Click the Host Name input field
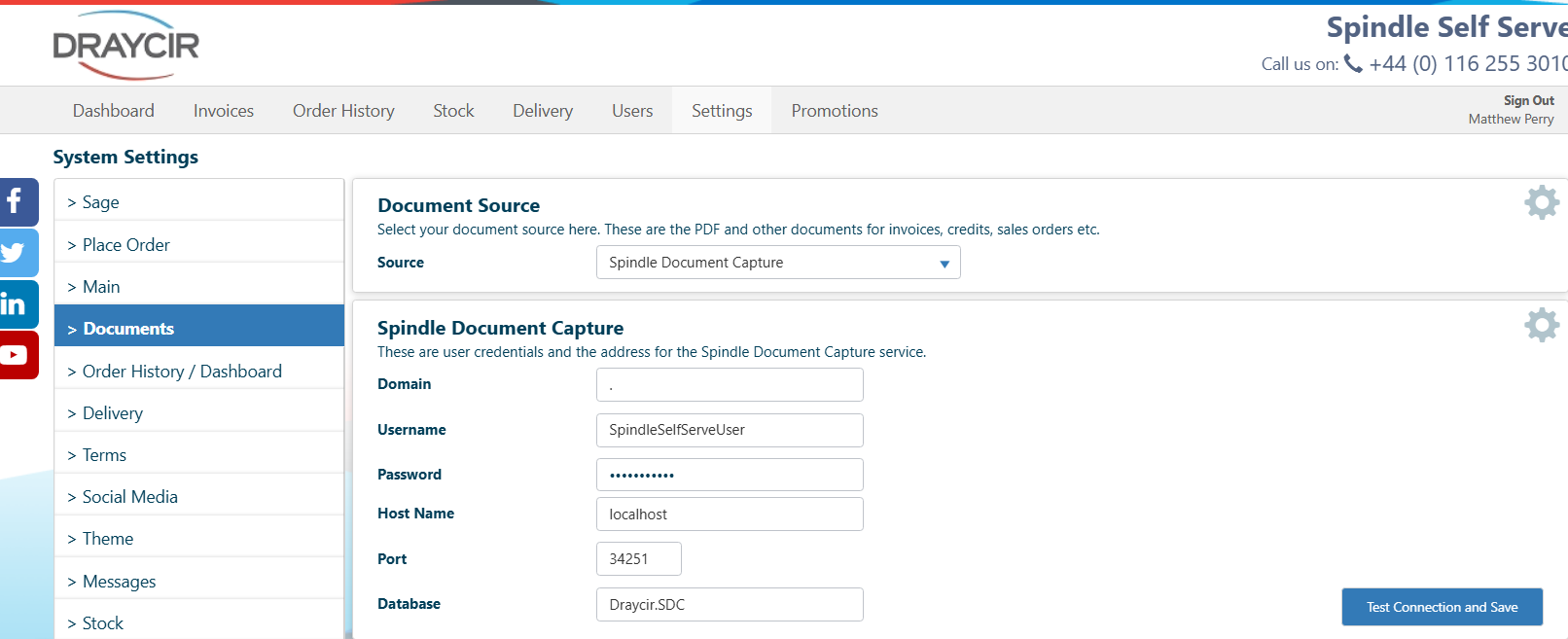The image size is (1568, 639). (x=730, y=515)
